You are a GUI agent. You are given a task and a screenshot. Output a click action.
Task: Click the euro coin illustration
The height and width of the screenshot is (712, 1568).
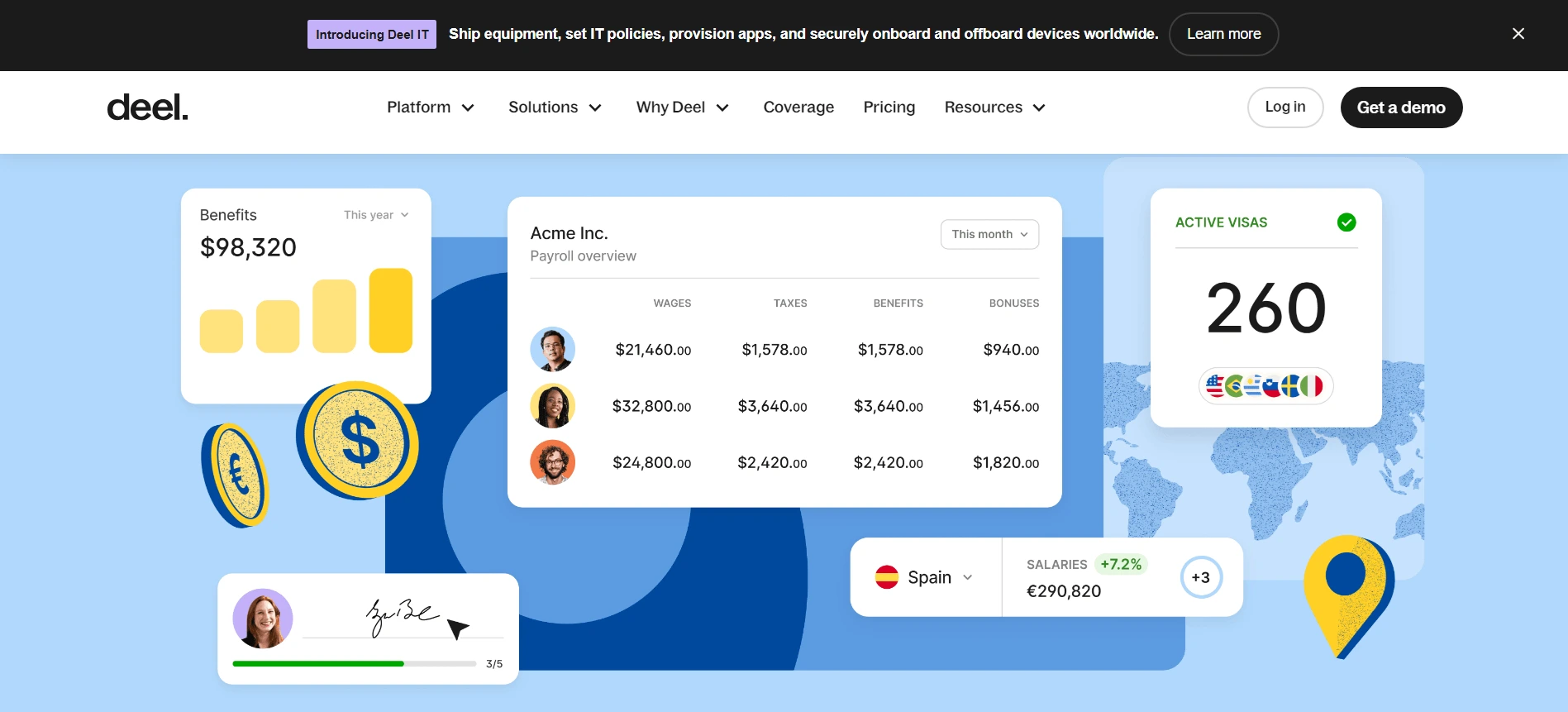(236, 475)
